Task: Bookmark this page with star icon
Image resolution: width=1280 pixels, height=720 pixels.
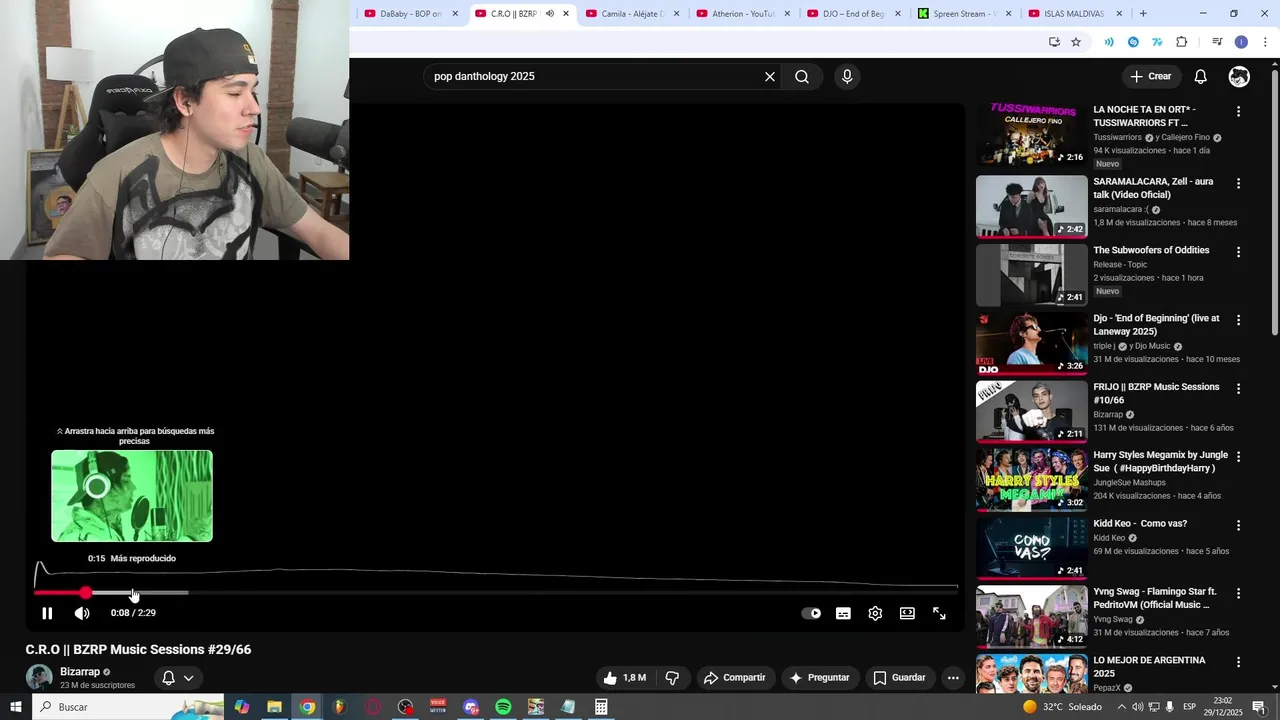Action: [1076, 42]
